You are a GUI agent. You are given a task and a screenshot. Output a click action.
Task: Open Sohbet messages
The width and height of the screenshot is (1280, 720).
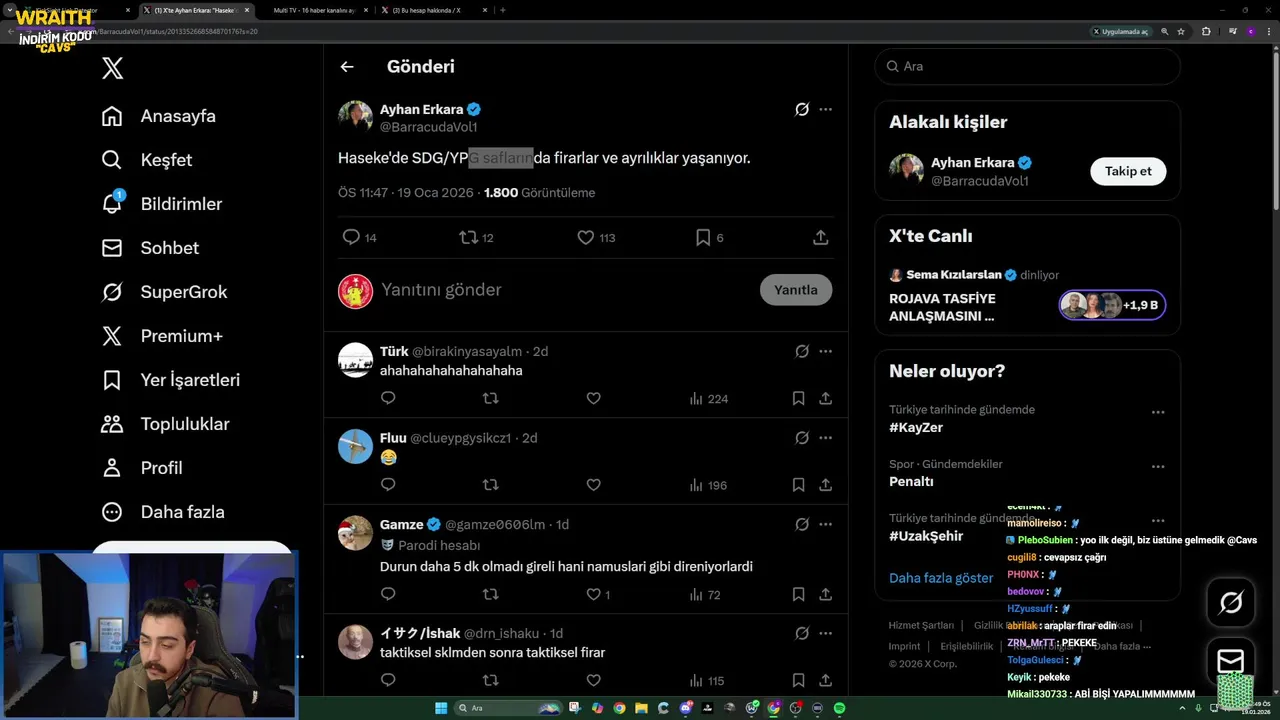(150, 248)
